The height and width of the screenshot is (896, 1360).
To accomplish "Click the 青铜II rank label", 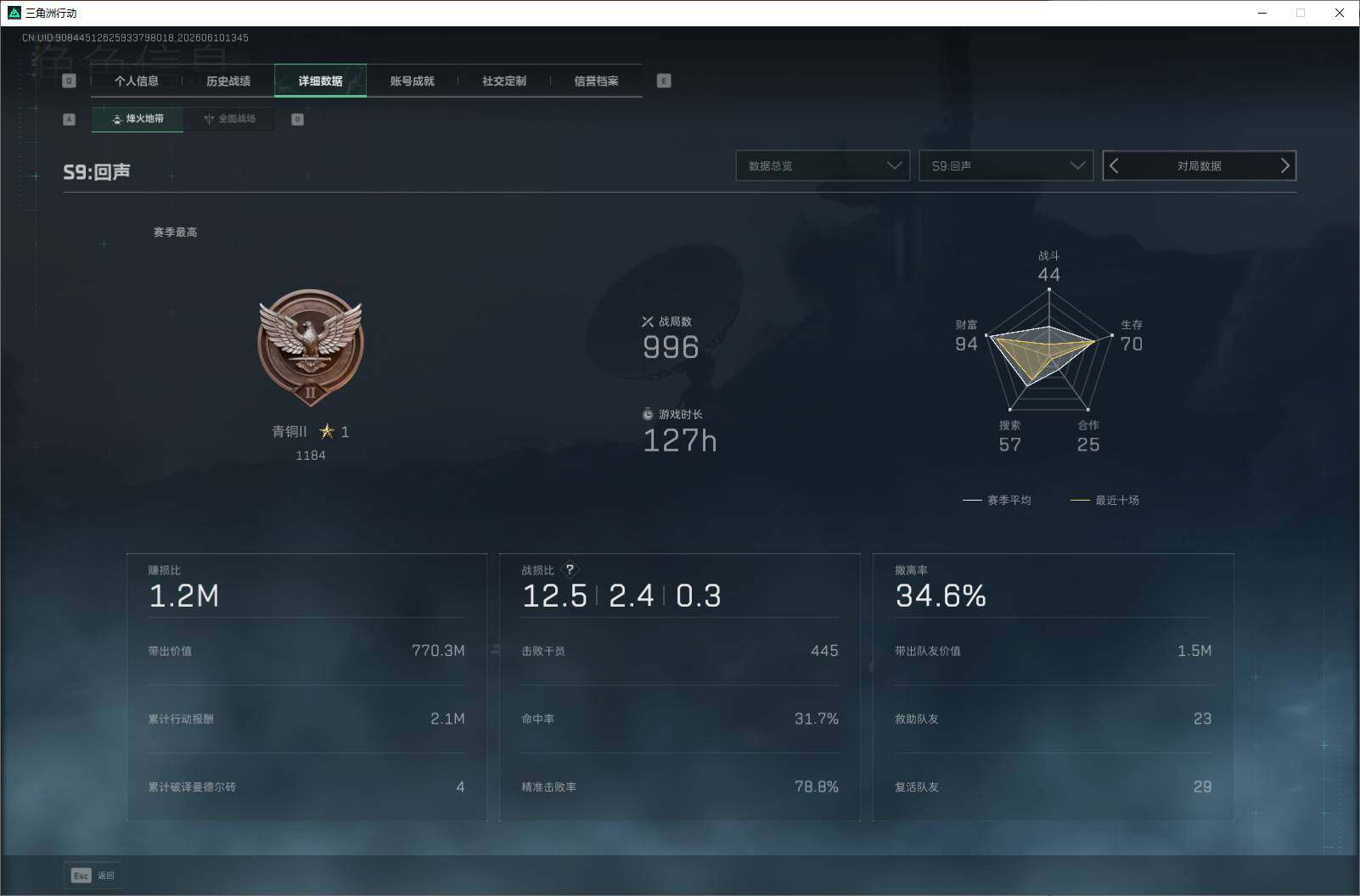I will (x=289, y=432).
